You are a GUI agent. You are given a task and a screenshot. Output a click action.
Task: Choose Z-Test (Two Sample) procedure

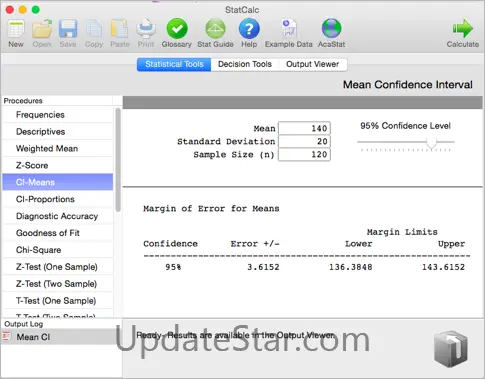(58, 284)
